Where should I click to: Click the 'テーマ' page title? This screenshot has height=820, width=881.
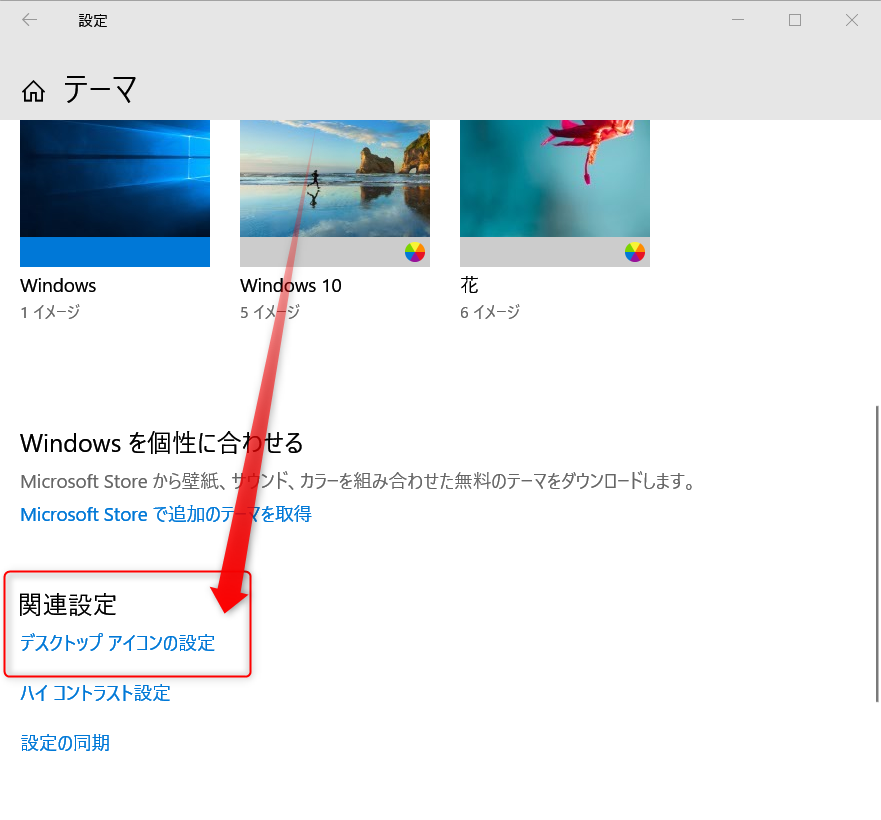click(100, 90)
